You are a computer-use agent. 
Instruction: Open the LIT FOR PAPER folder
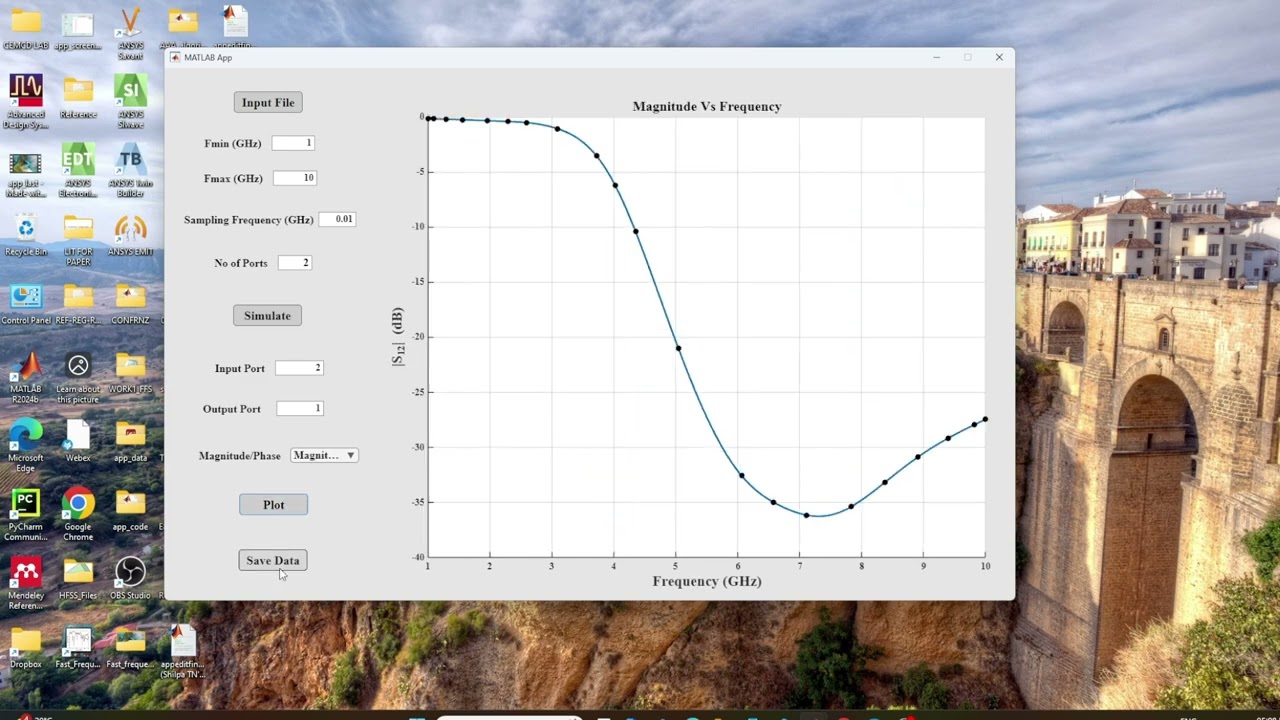point(78,239)
